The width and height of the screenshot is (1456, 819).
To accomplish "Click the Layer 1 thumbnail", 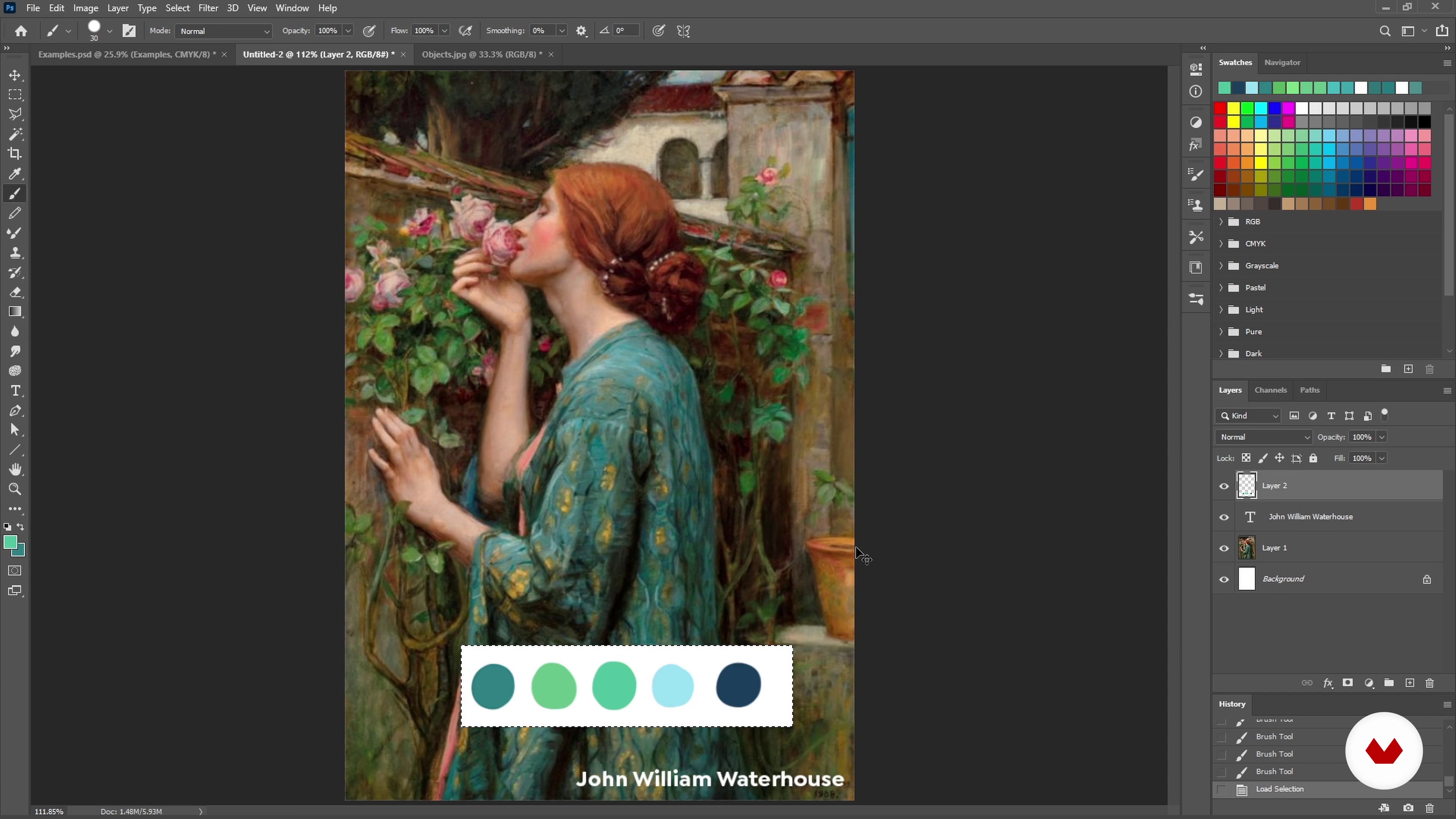I will coord(1246,548).
